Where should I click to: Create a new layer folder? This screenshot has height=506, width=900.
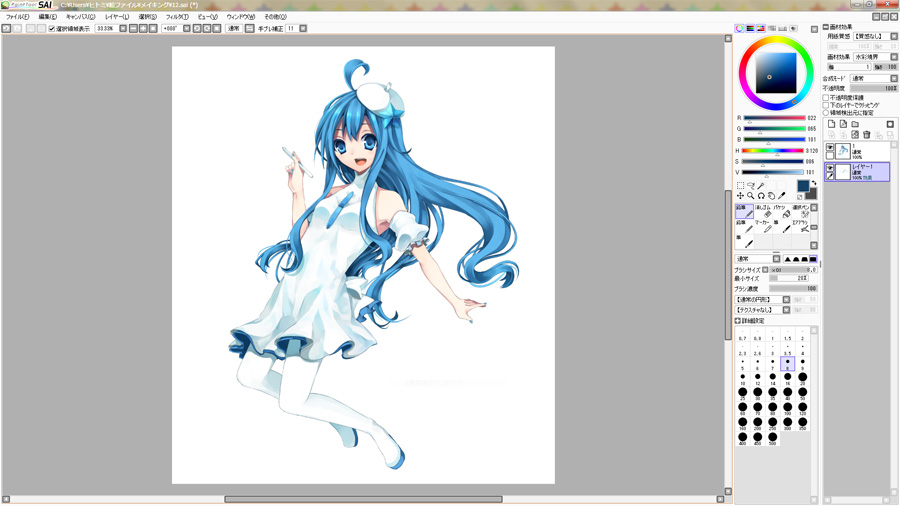[855, 124]
